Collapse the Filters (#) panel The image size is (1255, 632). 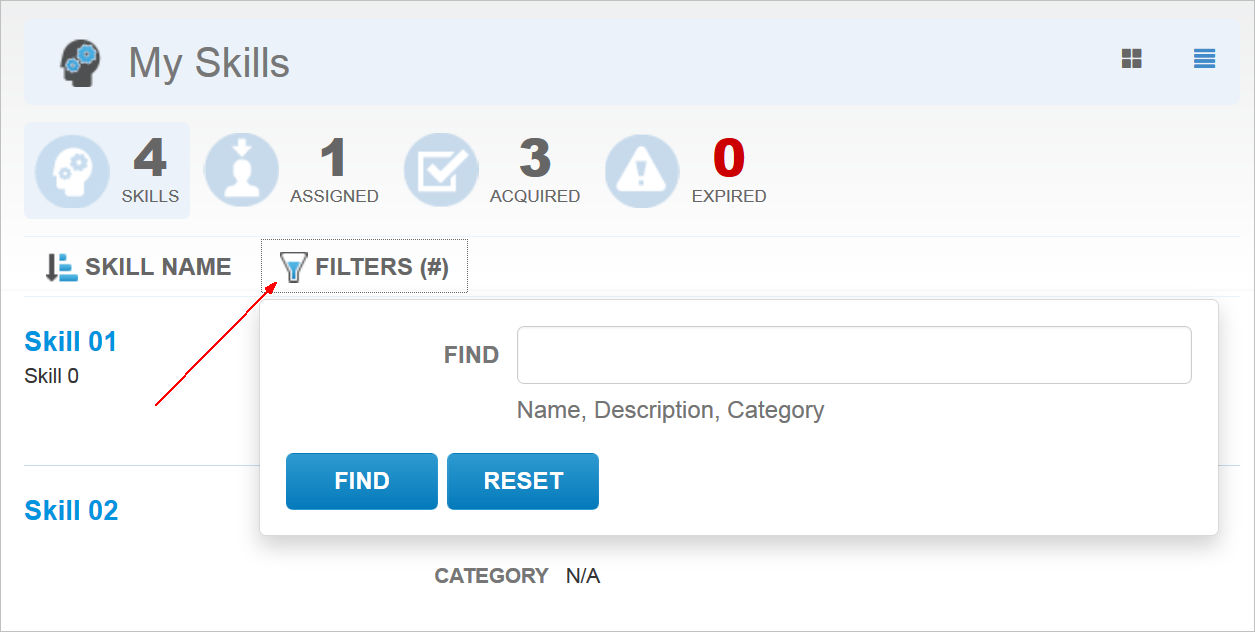point(381,267)
